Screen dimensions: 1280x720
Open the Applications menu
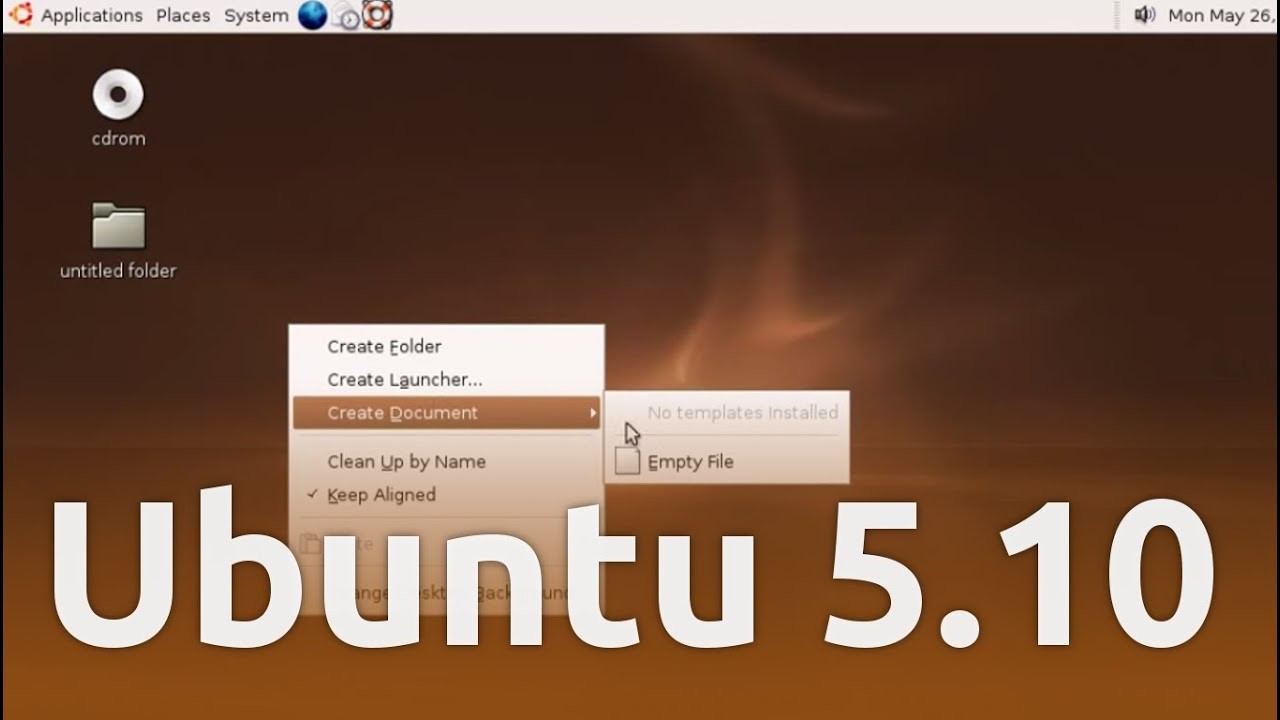[91, 15]
